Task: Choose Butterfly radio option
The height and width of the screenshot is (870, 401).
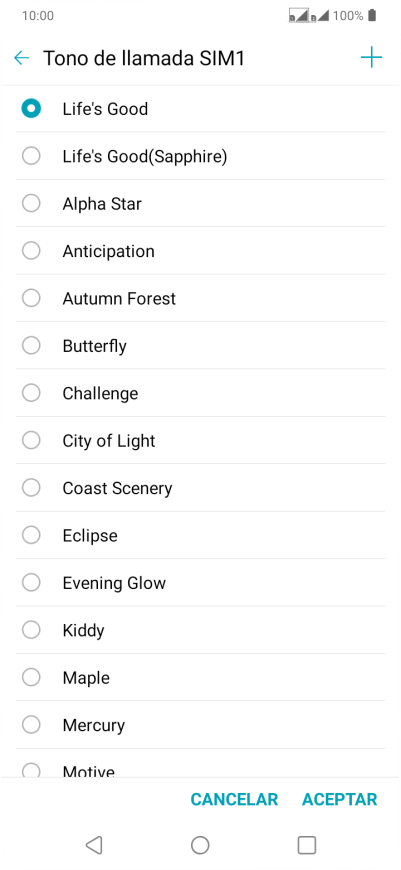Action: pos(31,346)
